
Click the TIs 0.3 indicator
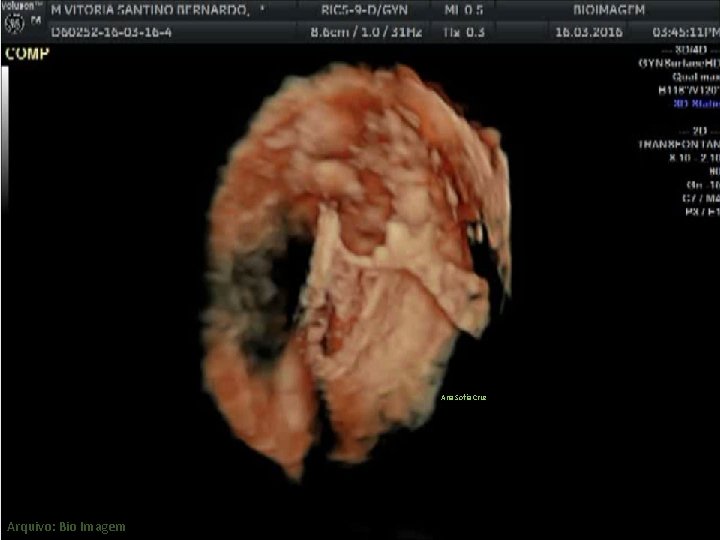[463, 32]
